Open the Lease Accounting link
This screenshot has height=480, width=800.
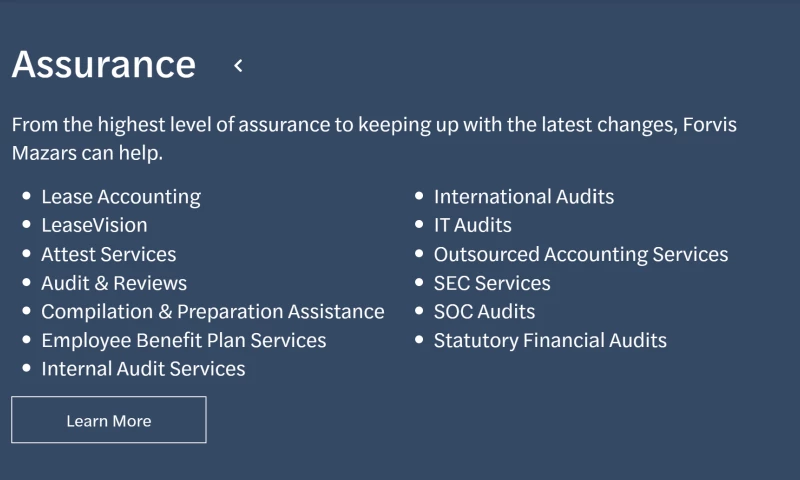click(x=120, y=197)
